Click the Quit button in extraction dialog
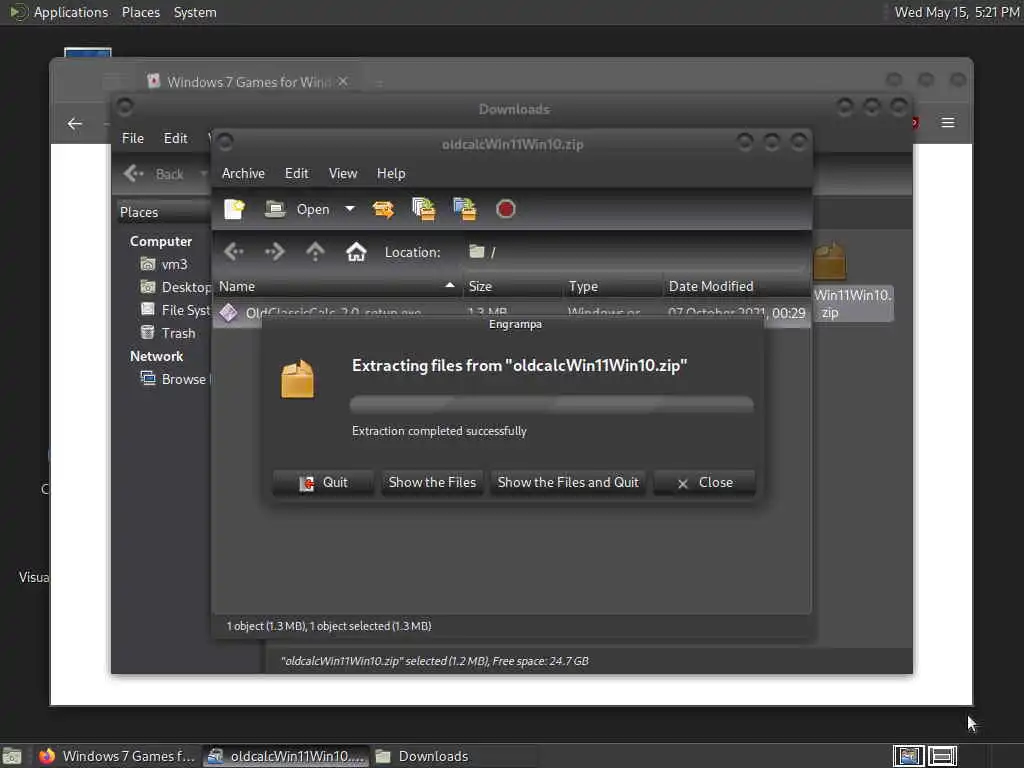 (323, 483)
